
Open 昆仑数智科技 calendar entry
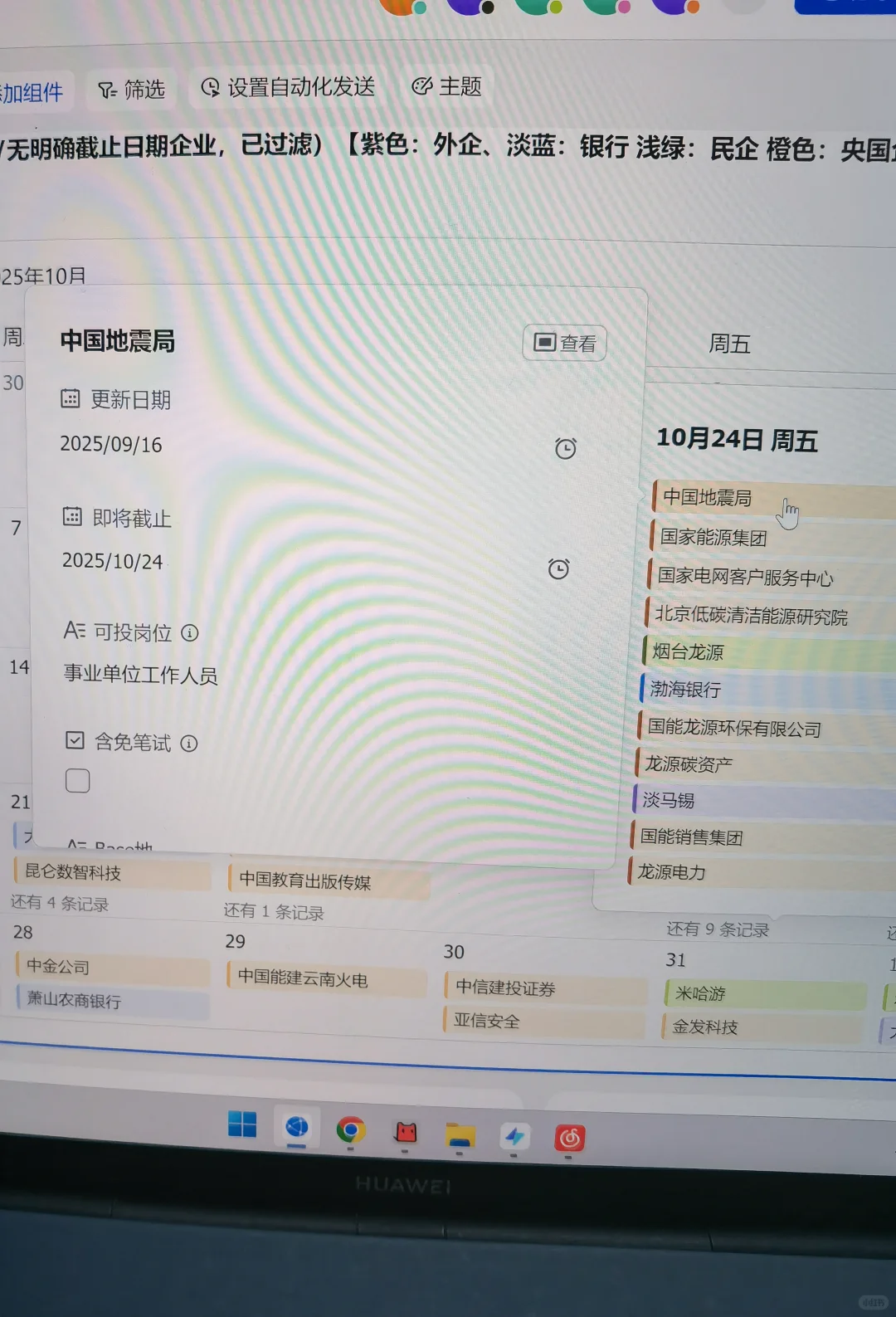112,873
